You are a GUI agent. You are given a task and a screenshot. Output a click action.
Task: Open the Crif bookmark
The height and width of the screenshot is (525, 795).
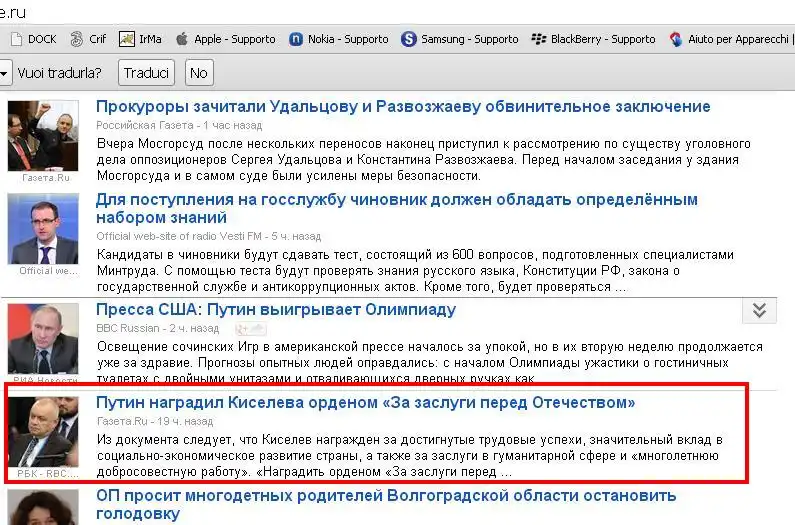(x=88, y=39)
